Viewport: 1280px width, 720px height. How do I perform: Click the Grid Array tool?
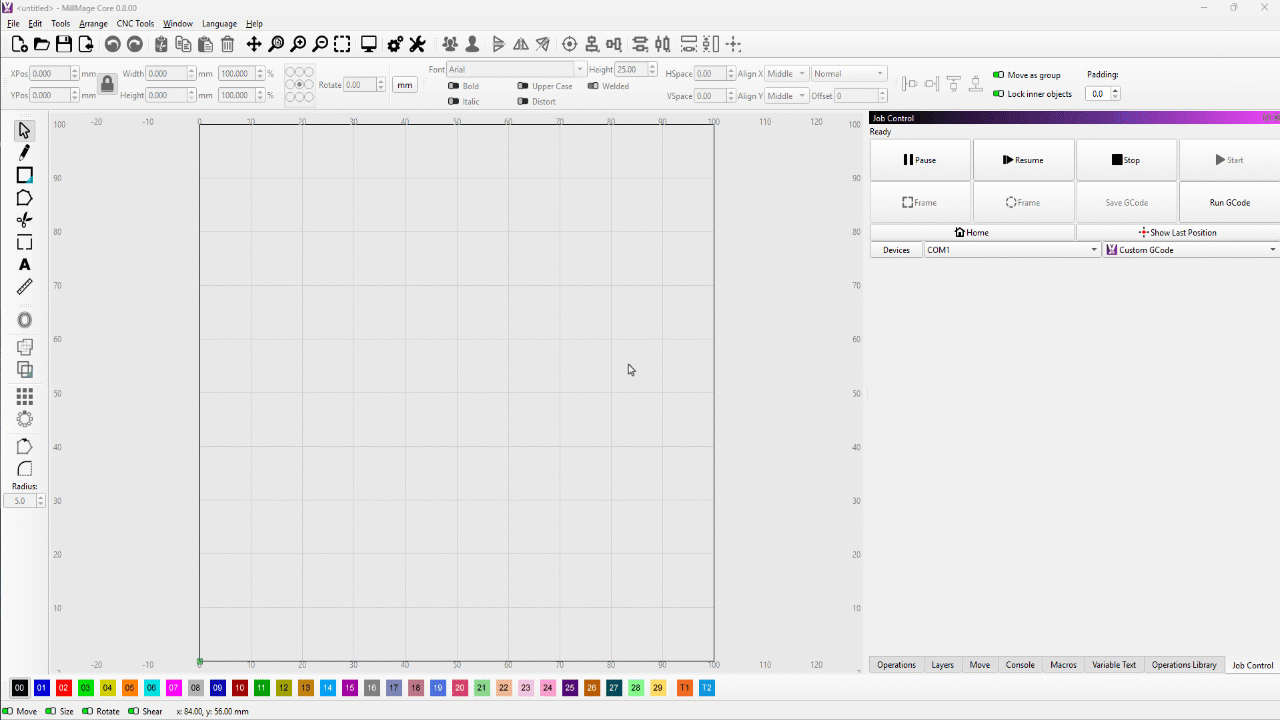[25, 396]
